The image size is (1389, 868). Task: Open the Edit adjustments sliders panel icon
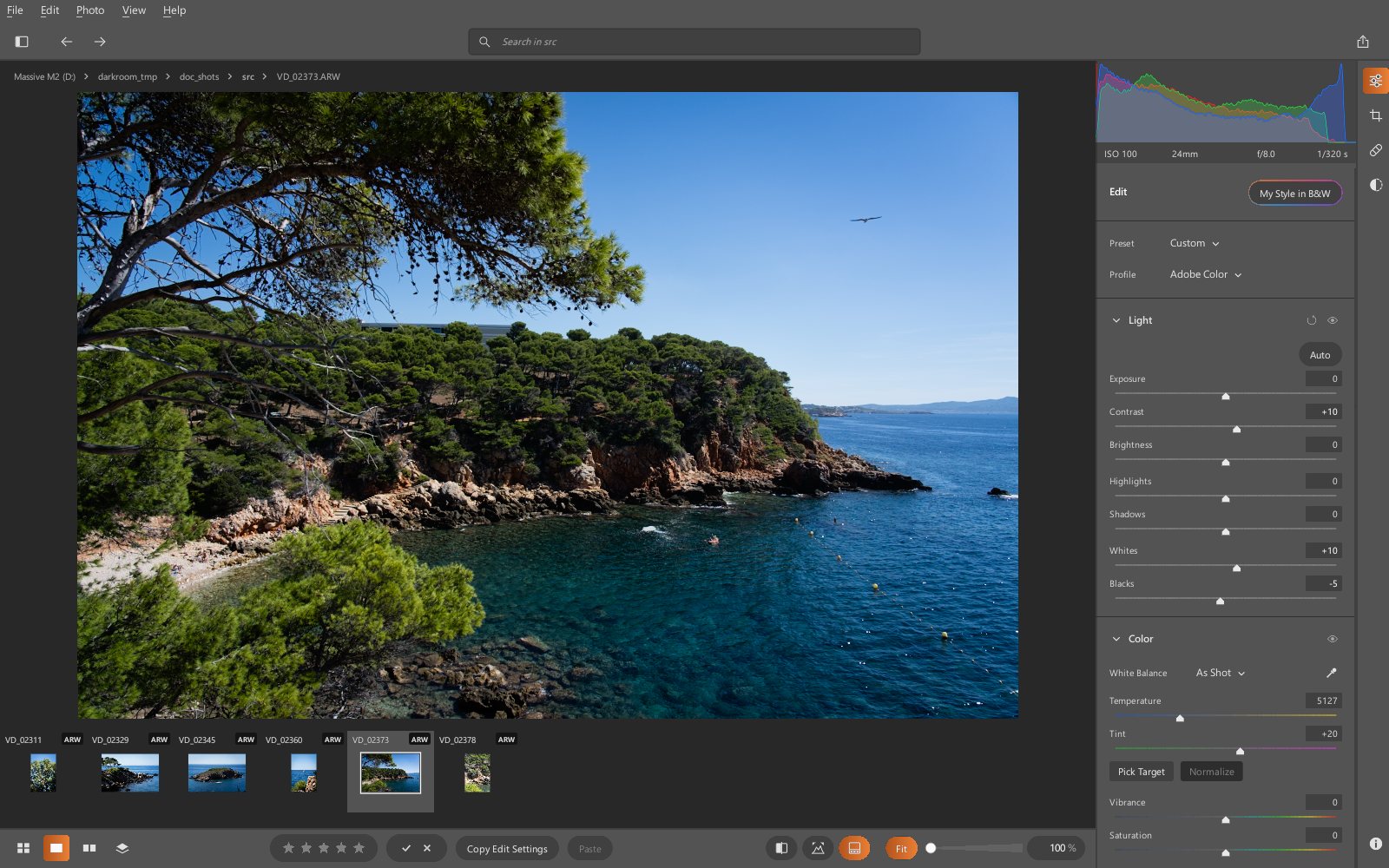coord(1376,81)
